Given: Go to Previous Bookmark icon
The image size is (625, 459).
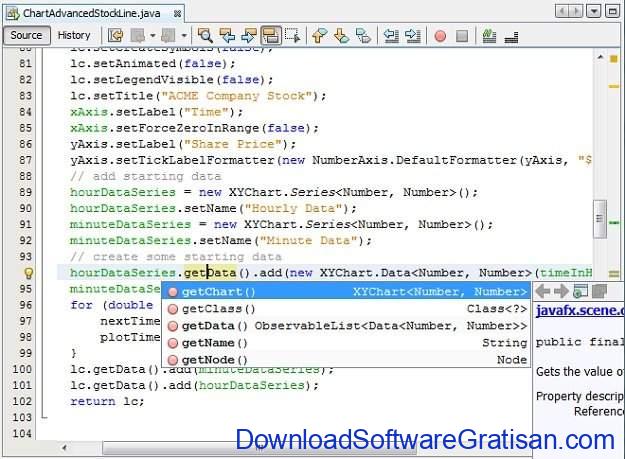Looking at the screenshot, I should point(320,36).
